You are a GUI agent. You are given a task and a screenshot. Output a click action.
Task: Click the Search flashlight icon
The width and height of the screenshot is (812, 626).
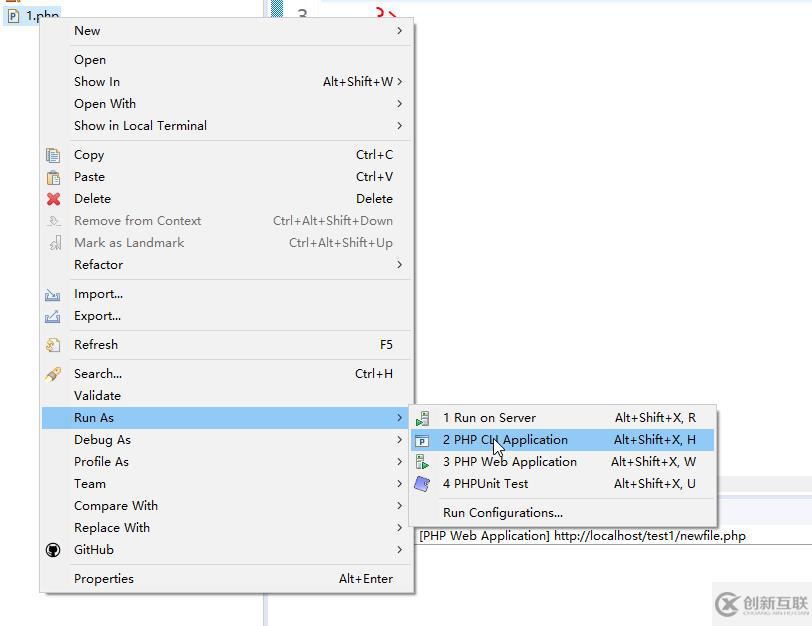(x=53, y=374)
